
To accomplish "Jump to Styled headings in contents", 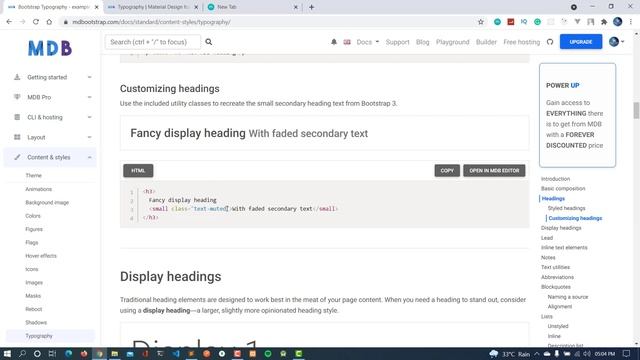I will click(566, 208).
